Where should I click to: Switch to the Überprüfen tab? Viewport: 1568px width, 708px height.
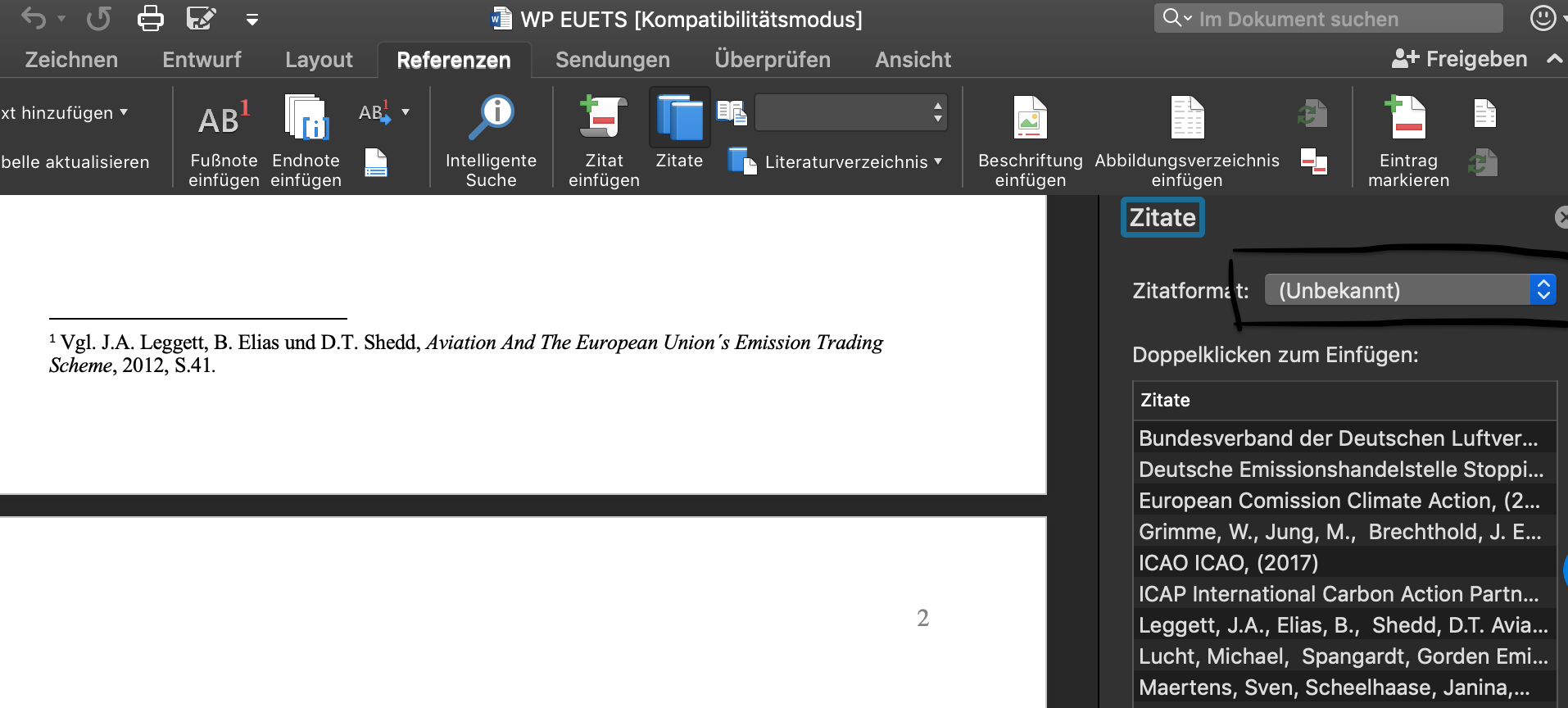click(x=773, y=60)
